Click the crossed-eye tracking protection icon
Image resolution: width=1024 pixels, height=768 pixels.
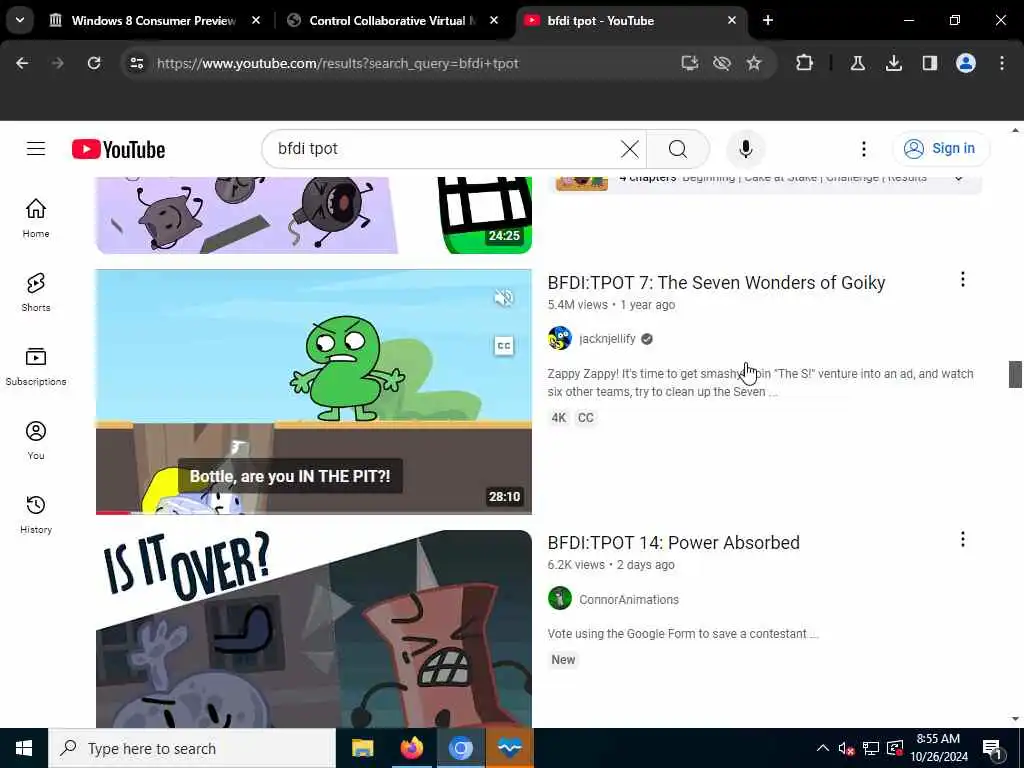pos(722,63)
